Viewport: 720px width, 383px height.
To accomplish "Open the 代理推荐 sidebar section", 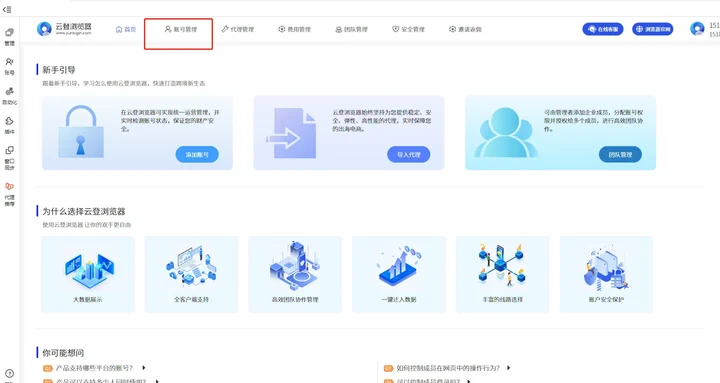I will 9,194.
